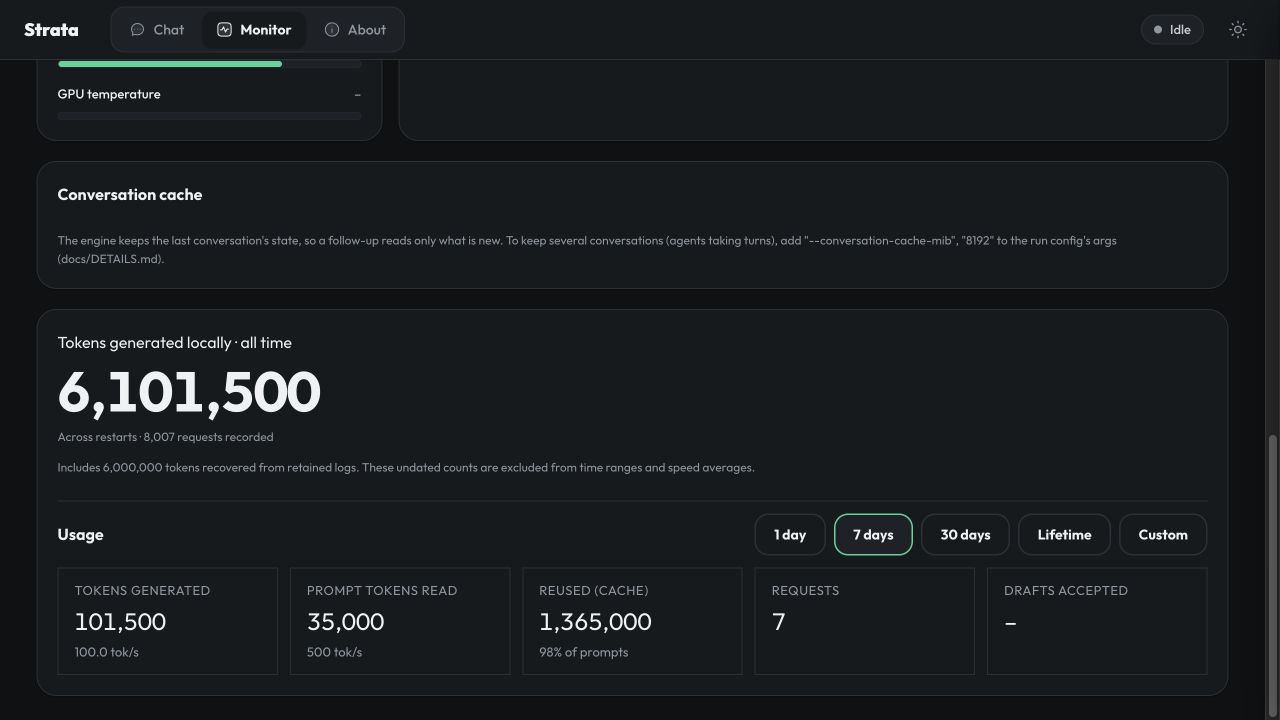Click the green memory usage bar
Viewport: 1280px width, 720px height.
coord(170,64)
